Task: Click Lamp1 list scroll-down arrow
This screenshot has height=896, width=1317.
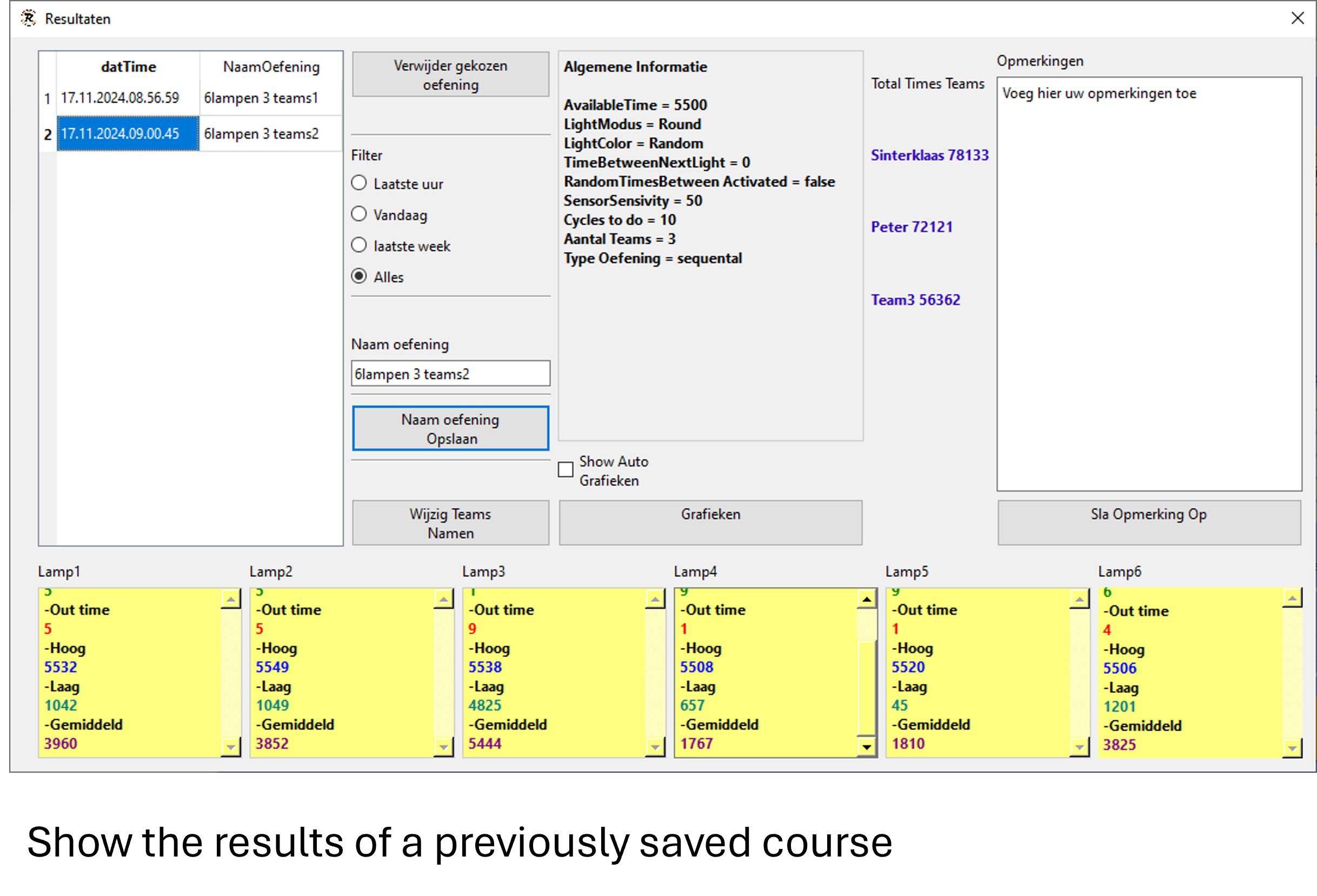Action: point(231,747)
